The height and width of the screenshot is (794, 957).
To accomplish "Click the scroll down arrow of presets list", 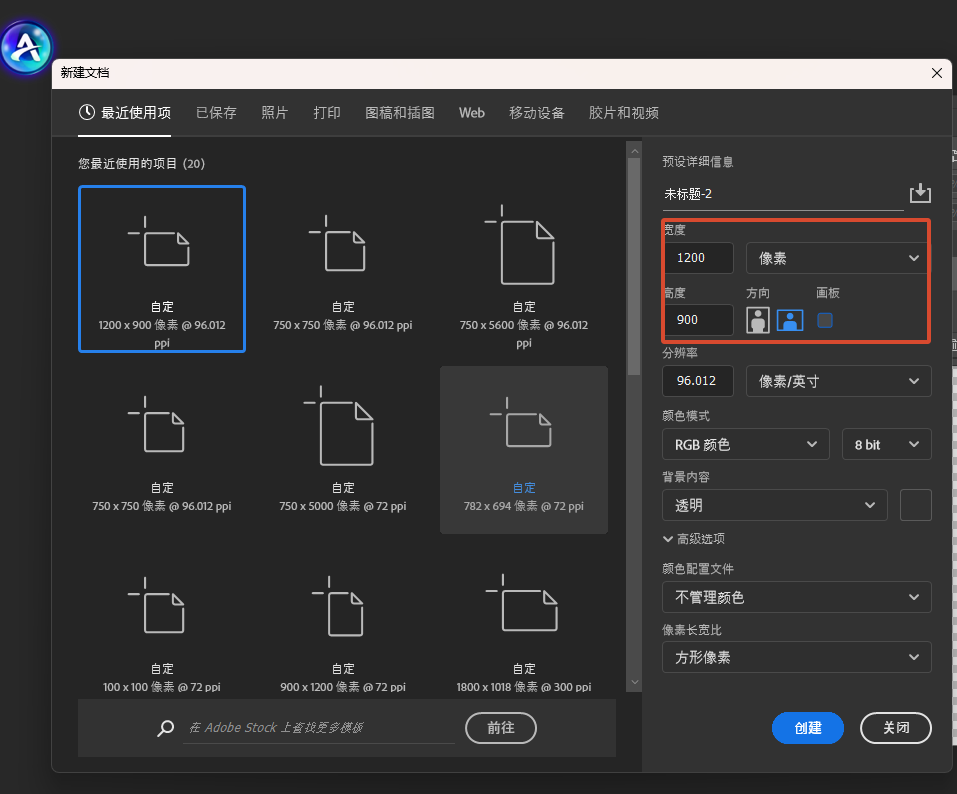I will tap(635, 682).
